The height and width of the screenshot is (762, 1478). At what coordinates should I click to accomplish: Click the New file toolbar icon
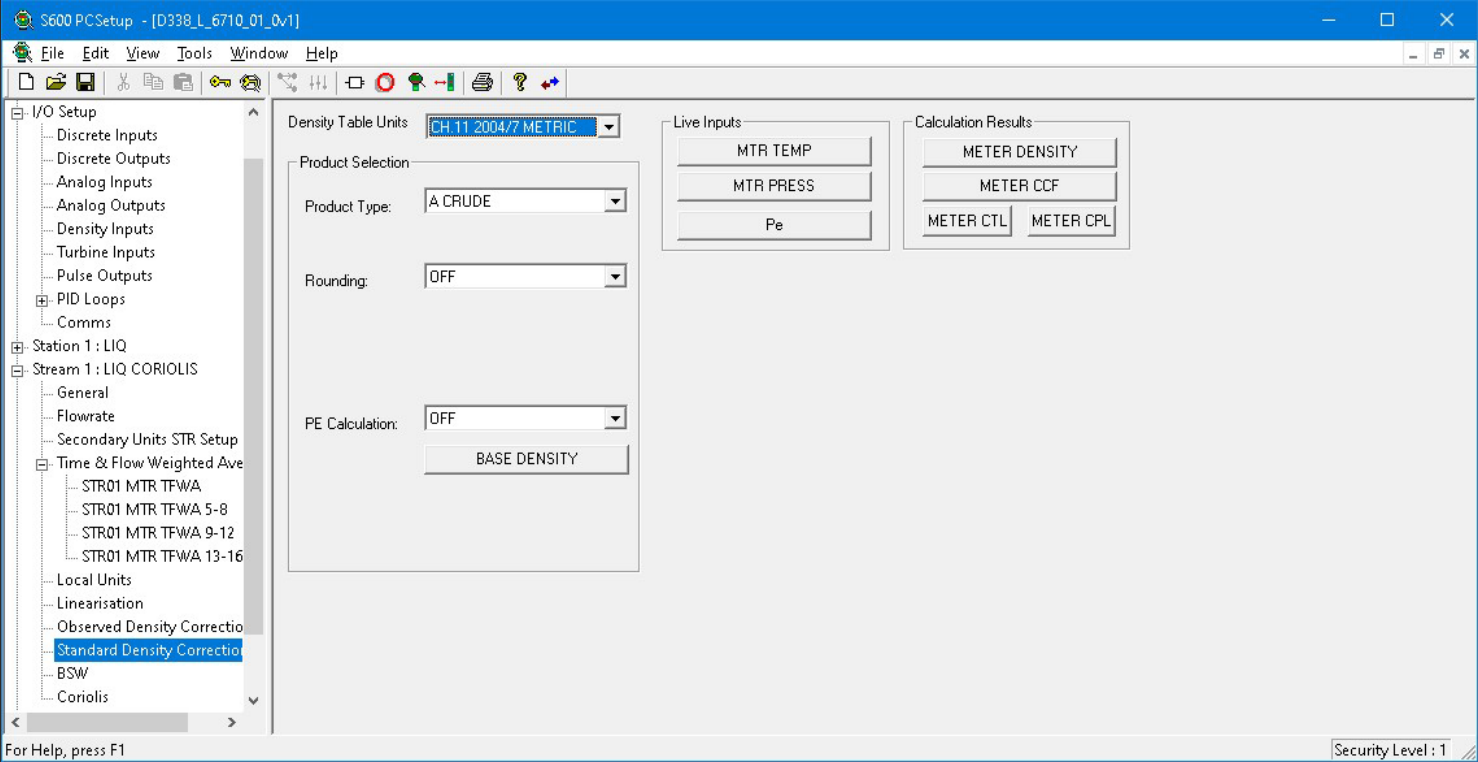coord(27,82)
